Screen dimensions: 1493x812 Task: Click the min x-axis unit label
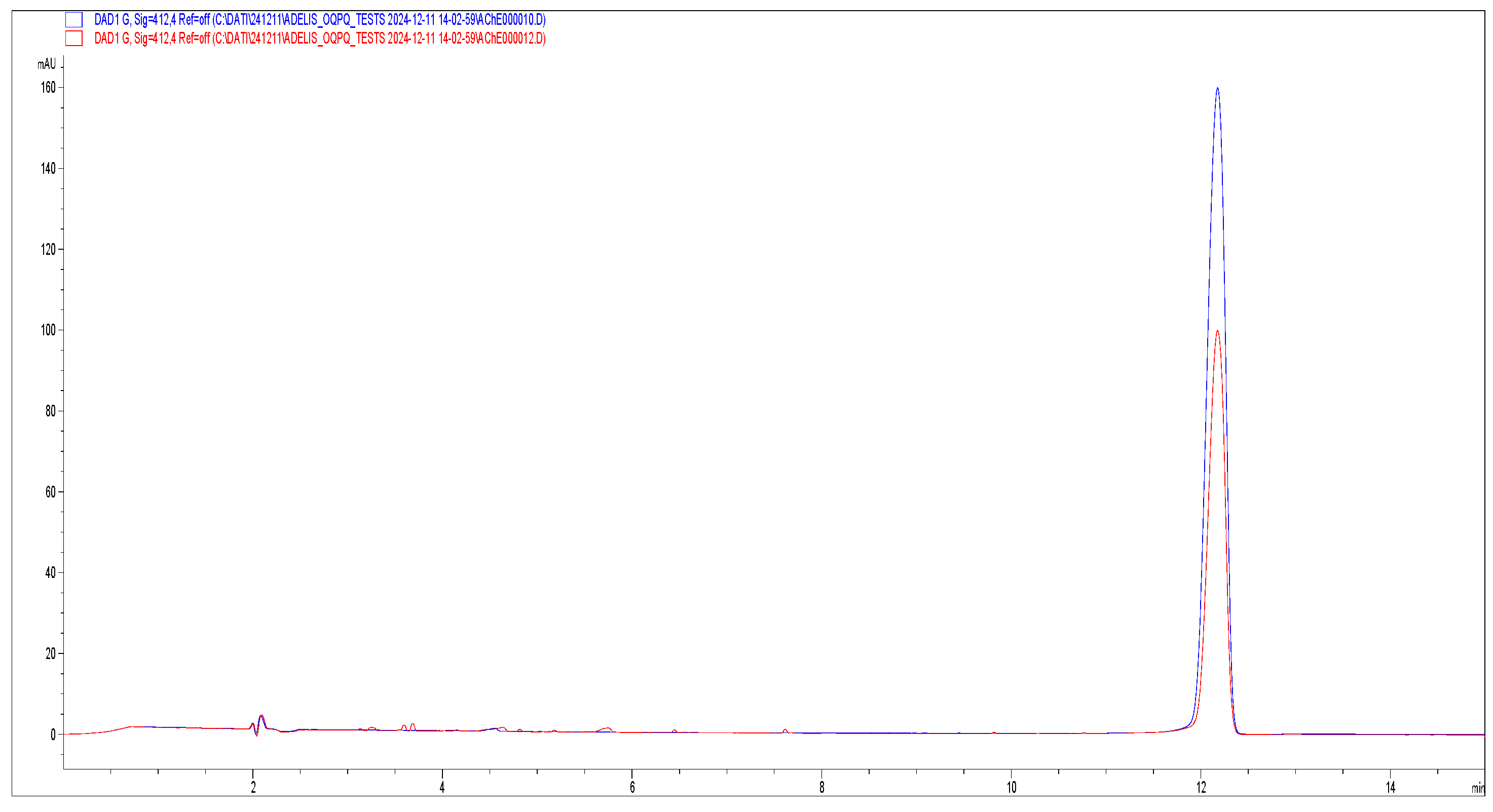click(x=1478, y=788)
